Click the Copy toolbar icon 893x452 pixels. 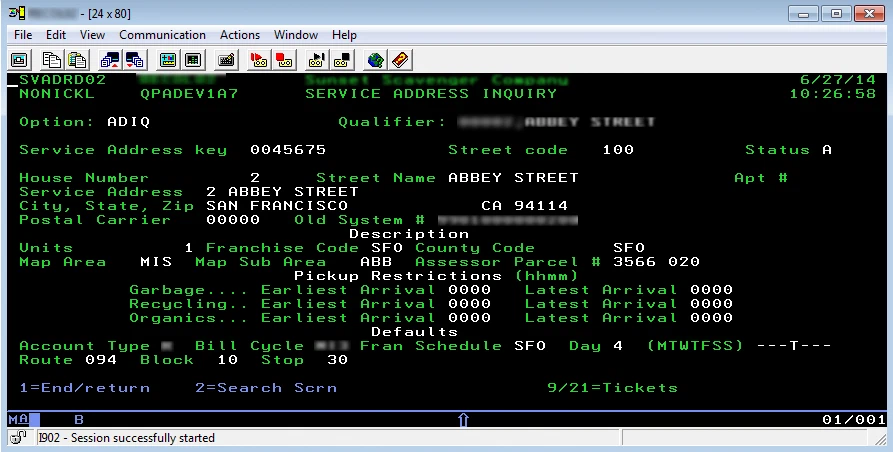52,60
